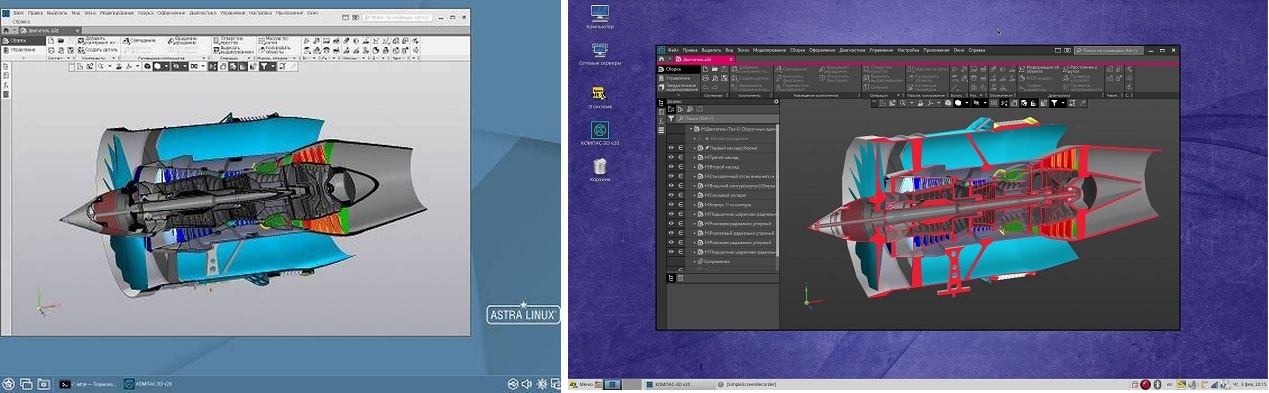Select the Сборка toolset in dark window
The image size is (1269, 393).
pos(673,69)
